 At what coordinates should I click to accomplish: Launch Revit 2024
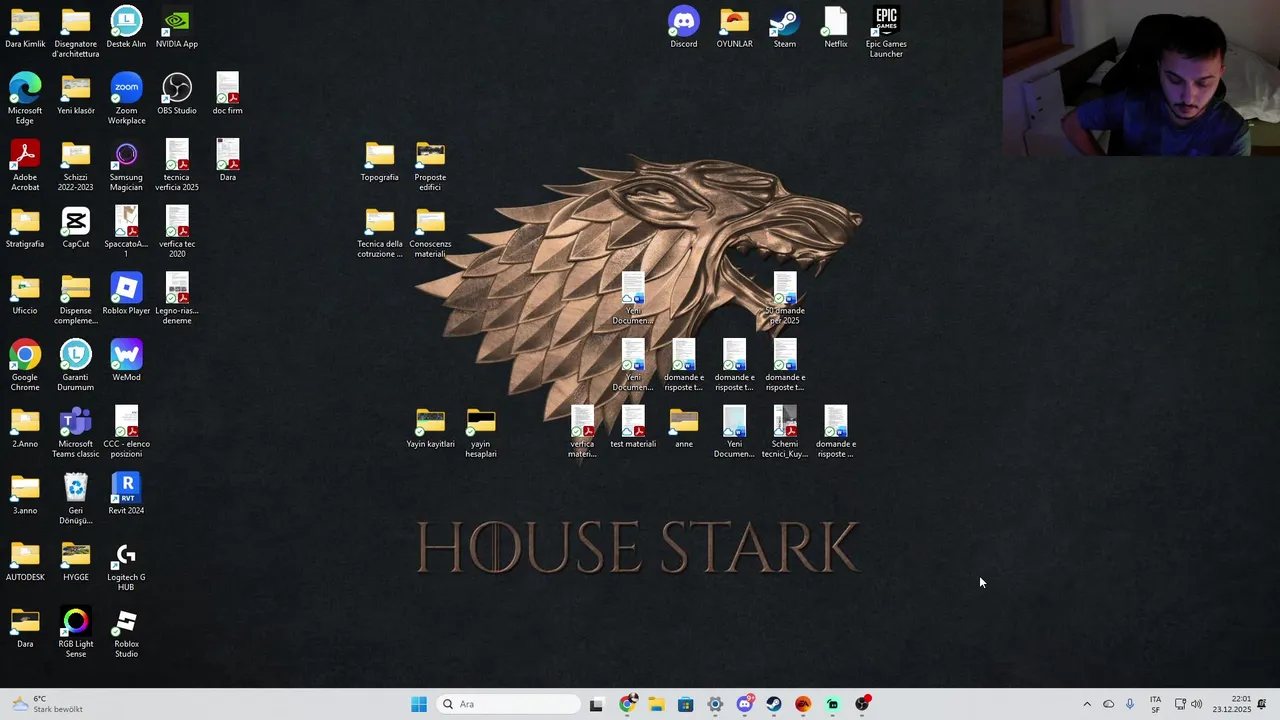point(126,495)
